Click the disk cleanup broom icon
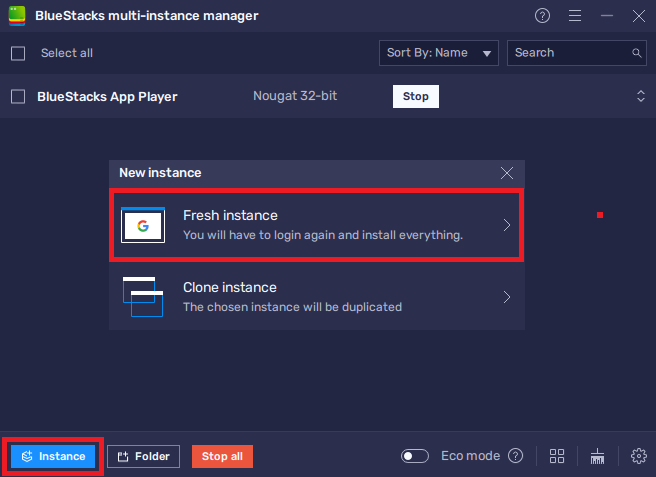Screen dimensions: 656x477 (x=597, y=456)
